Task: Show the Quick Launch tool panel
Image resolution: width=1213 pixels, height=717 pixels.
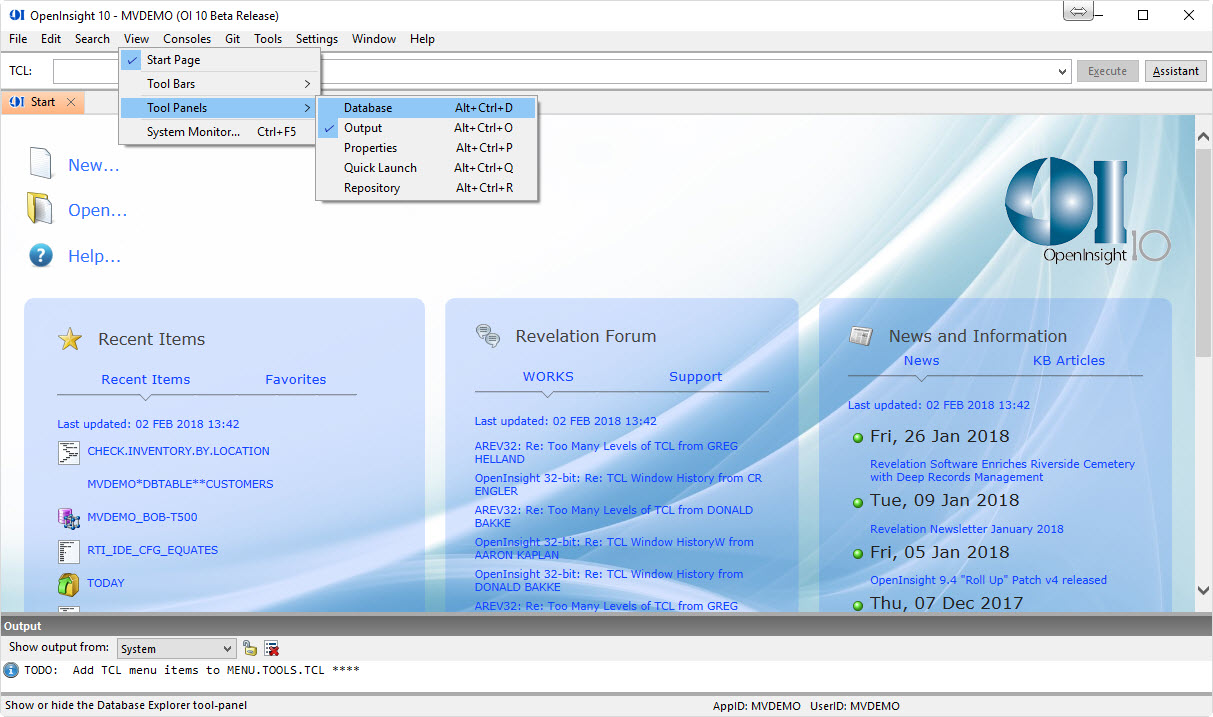Action: coord(427,168)
